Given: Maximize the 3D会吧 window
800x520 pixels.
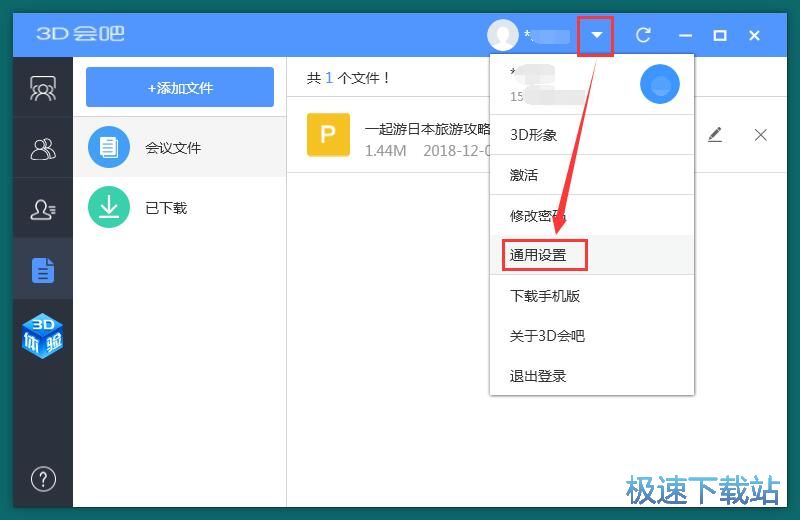Looking at the screenshot, I should [720, 35].
